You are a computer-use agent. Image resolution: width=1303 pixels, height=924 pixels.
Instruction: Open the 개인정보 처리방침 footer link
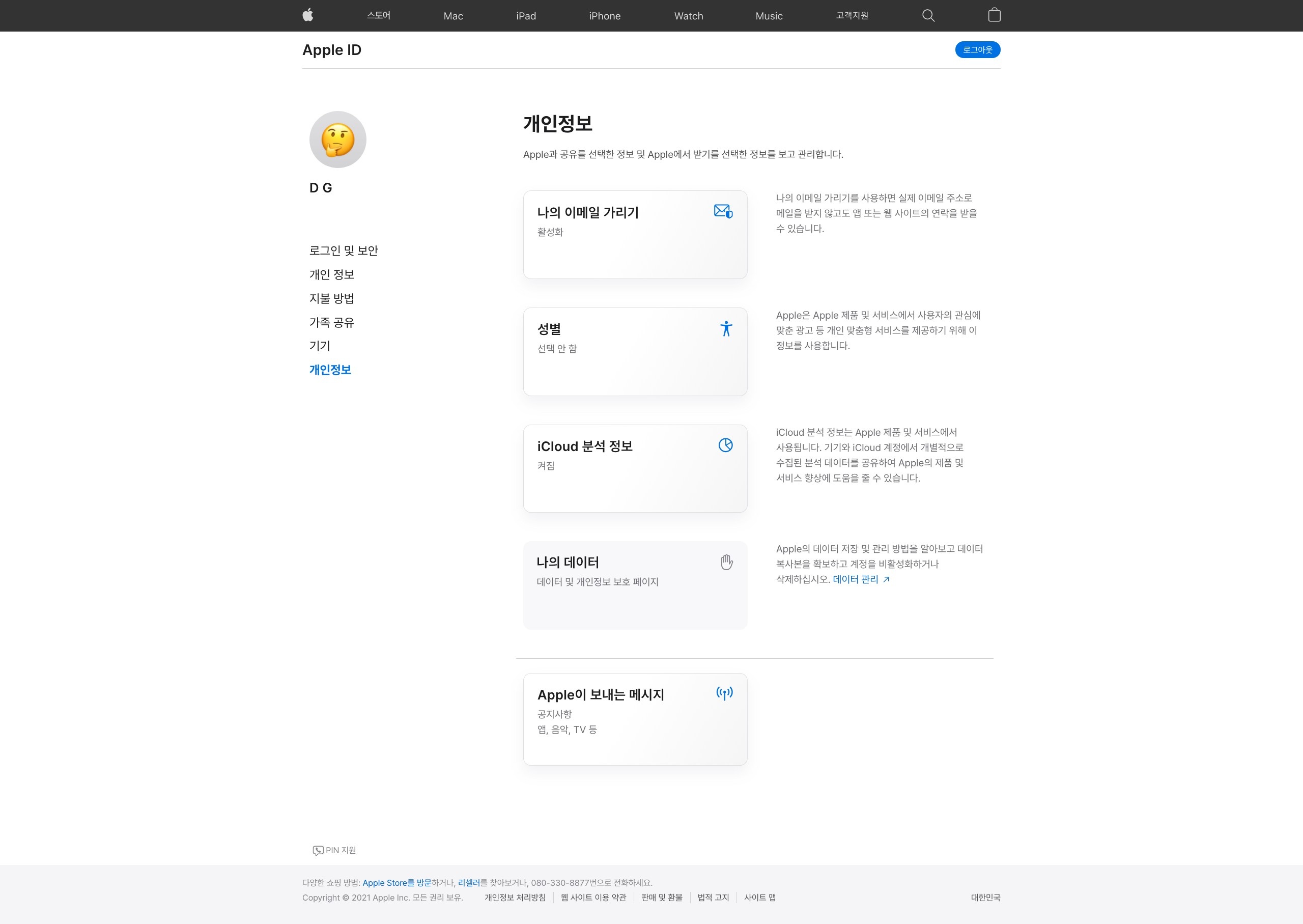coord(515,897)
